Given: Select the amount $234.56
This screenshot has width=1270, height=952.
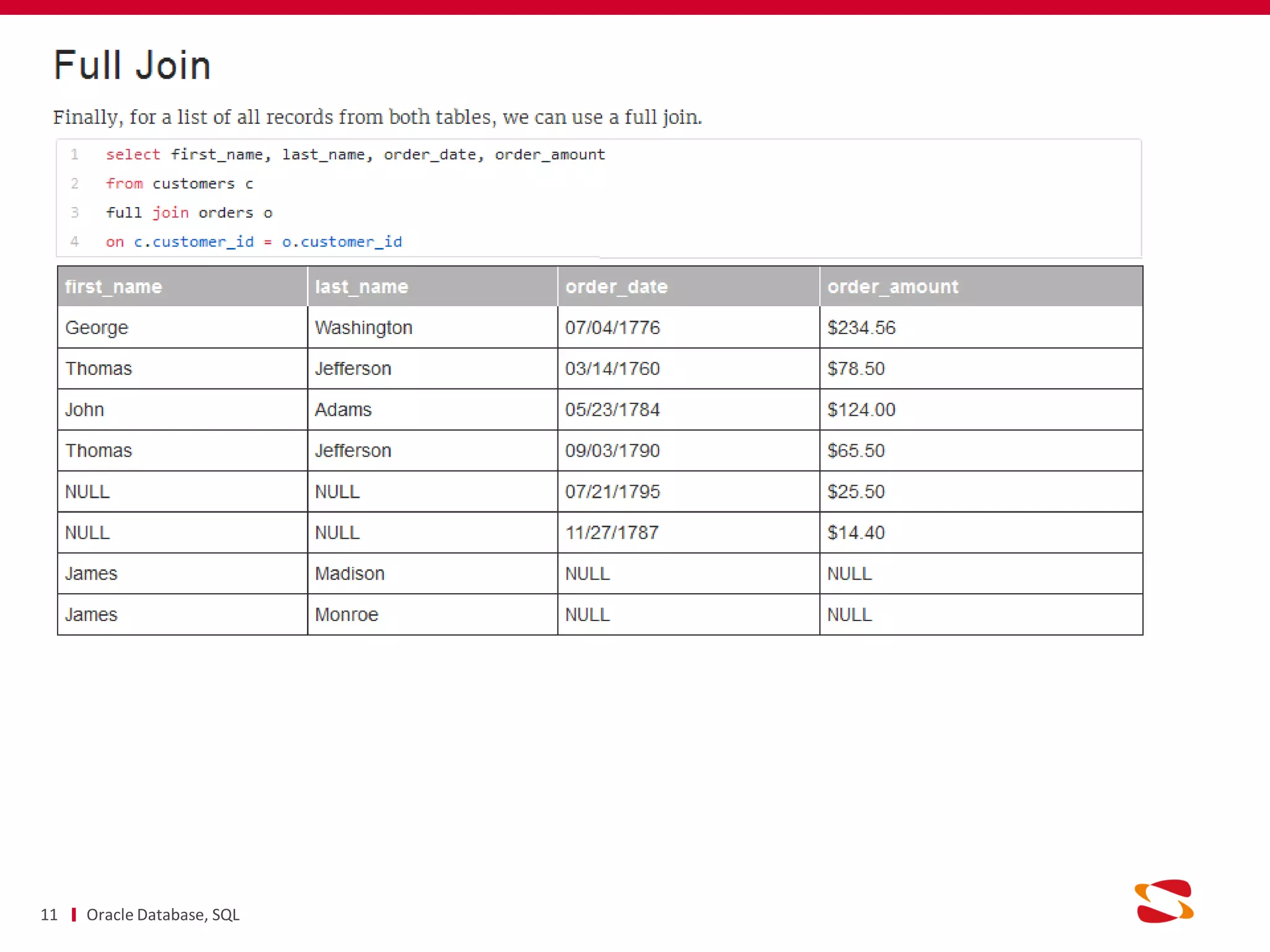Looking at the screenshot, I should pyautogui.click(x=981, y=327).
